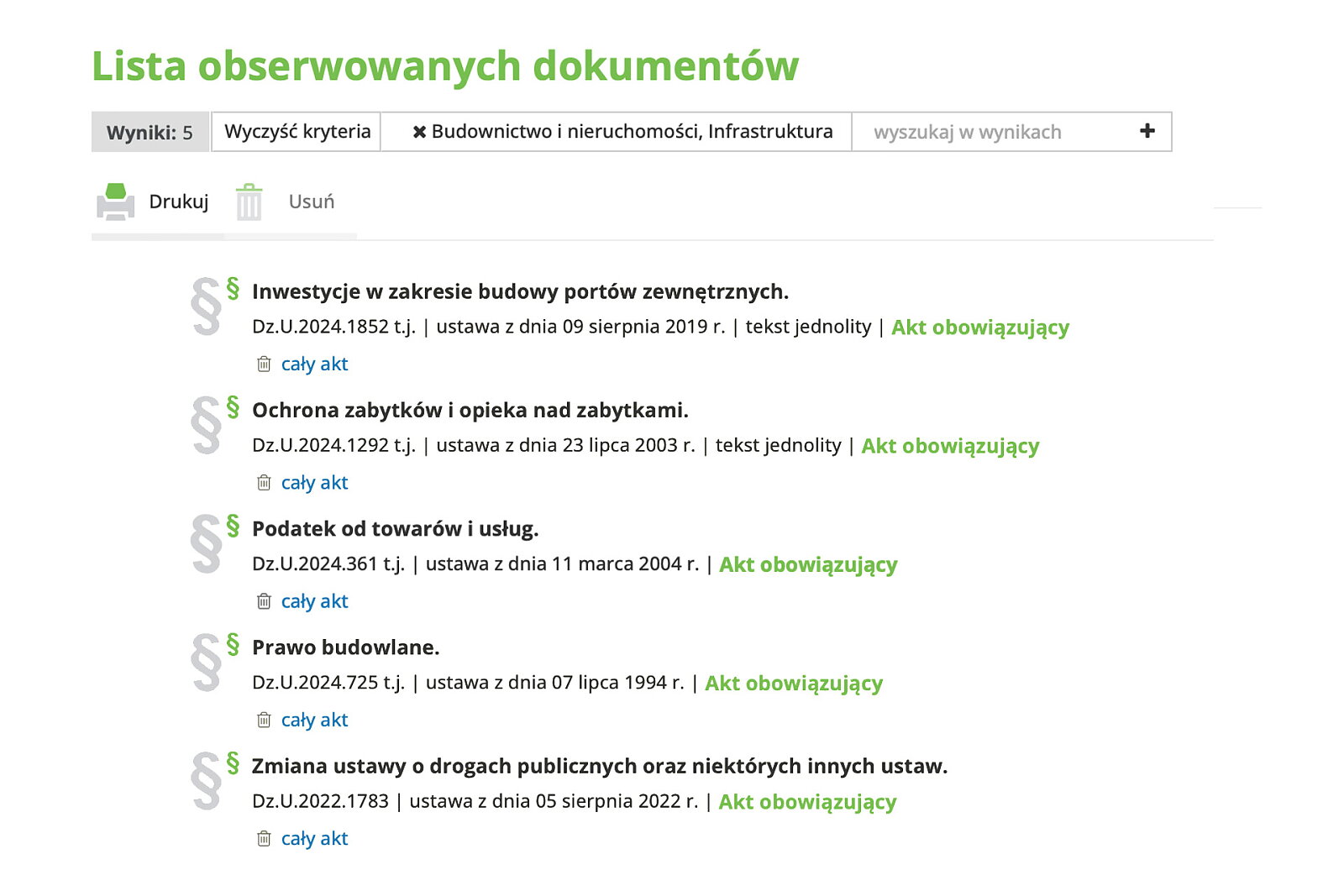The height and width of the screenshot is (896, 1344).
Task: Click small trash icon under Inwestycje w zakresie budowy
Action: (x=264, y=364)
